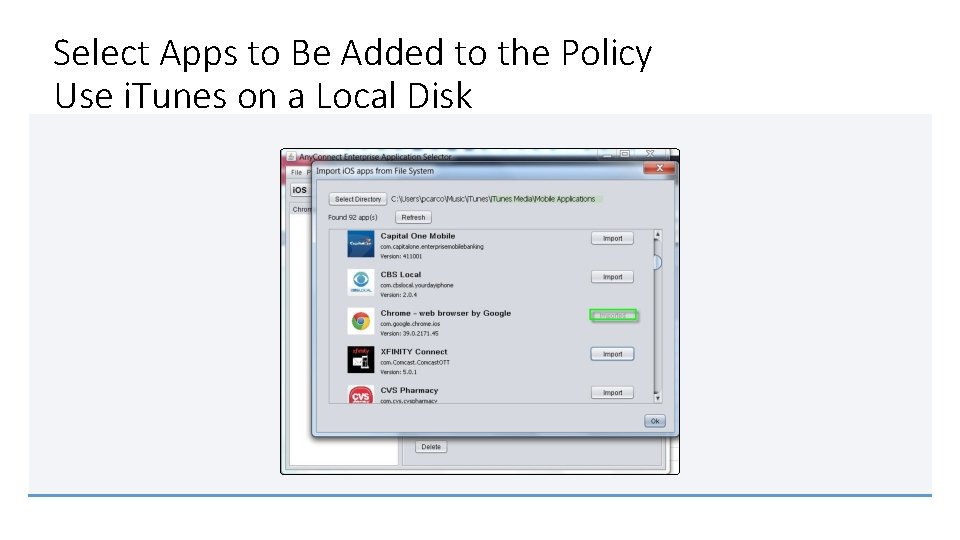Viewport: 960px width, 540px height.
Task: Click the CVS Pharmacy app icon
Action: (361, 394)
